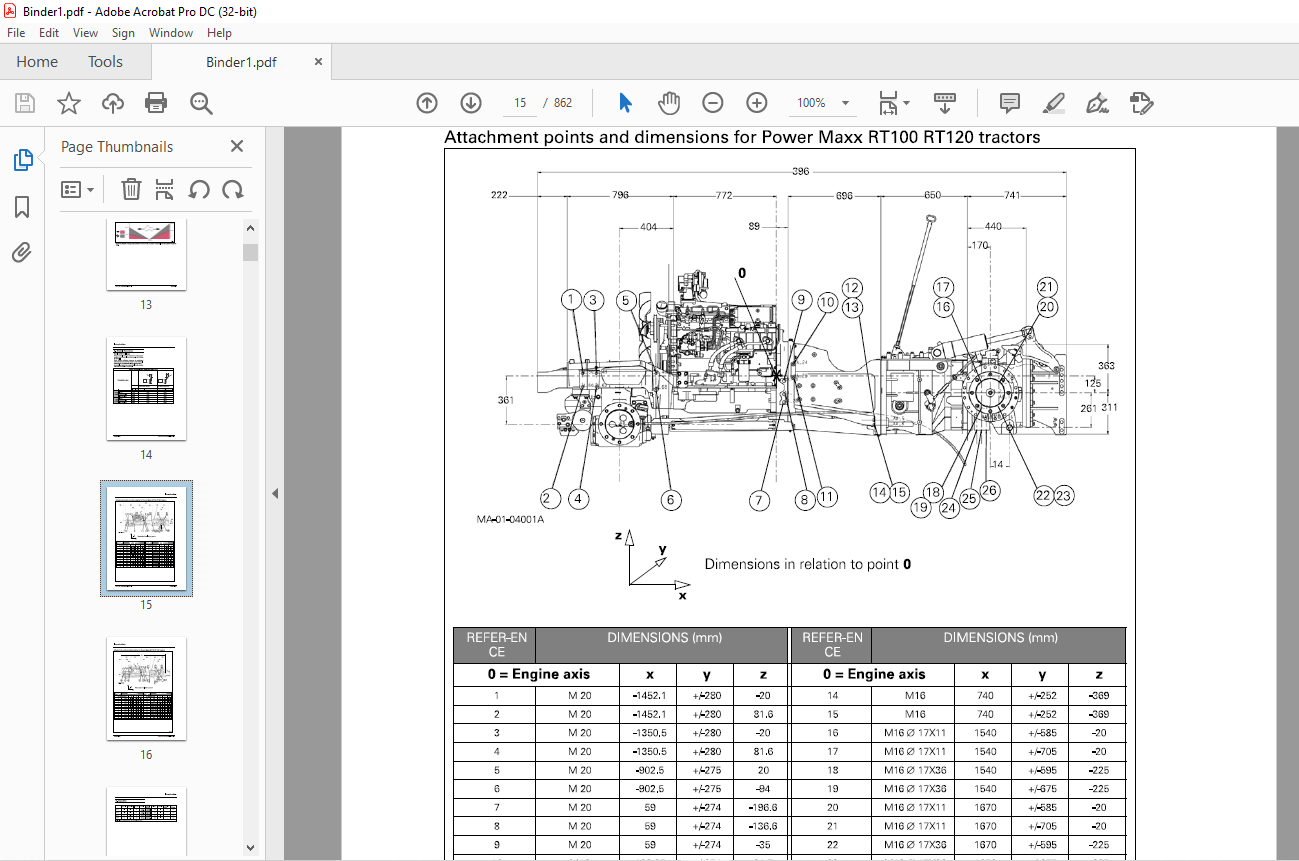Image resolution: width=1299 pixels, height=861 pixels.
Task: Select the arrow Selection tool
Action: tap(626, 103)
